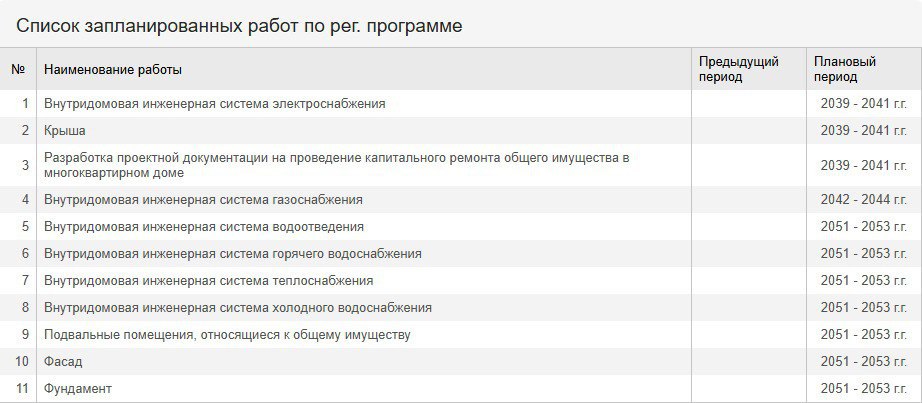The image size is (922, 403).
Task: Click the "Список запланированных работ" panel title
Action: coord(239,26)
